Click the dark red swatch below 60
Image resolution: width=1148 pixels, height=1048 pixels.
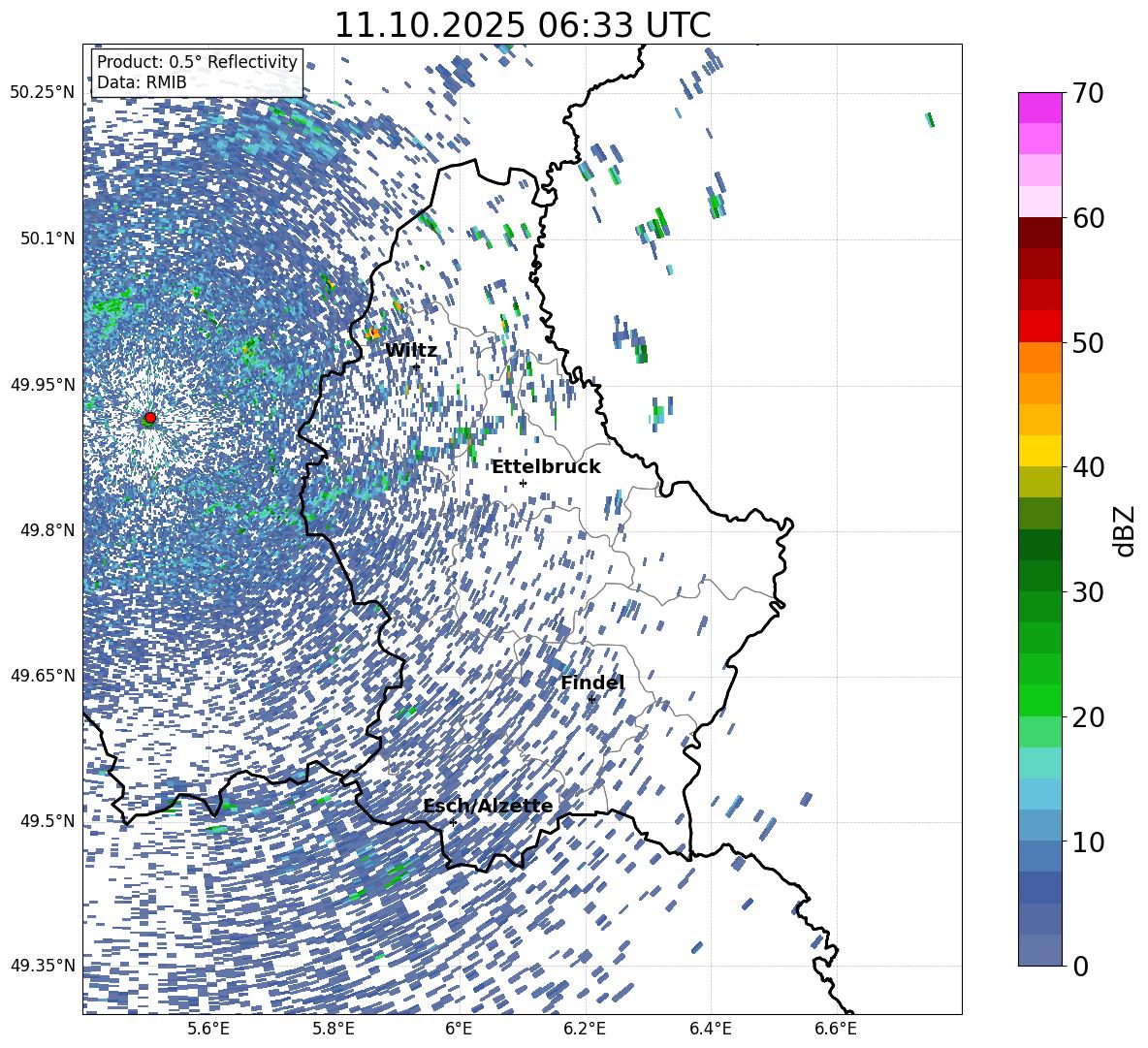[1039, 233]
